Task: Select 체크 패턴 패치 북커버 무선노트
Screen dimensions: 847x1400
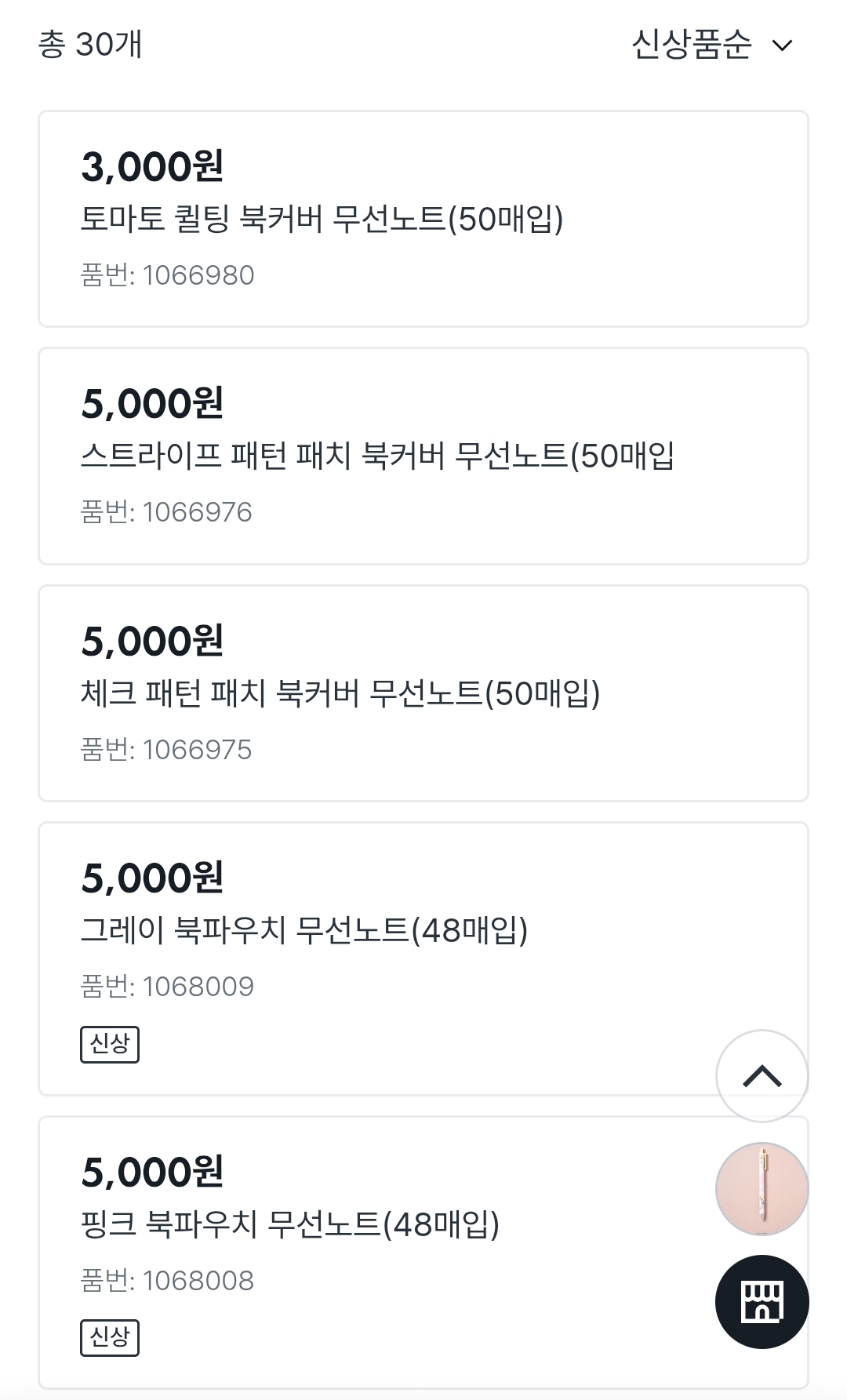Action: point(340,693)
